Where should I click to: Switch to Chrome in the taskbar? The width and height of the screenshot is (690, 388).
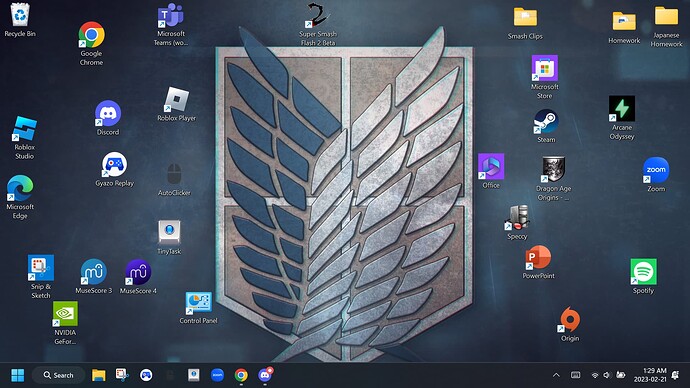pyautogui.click(x=241, y=375)
